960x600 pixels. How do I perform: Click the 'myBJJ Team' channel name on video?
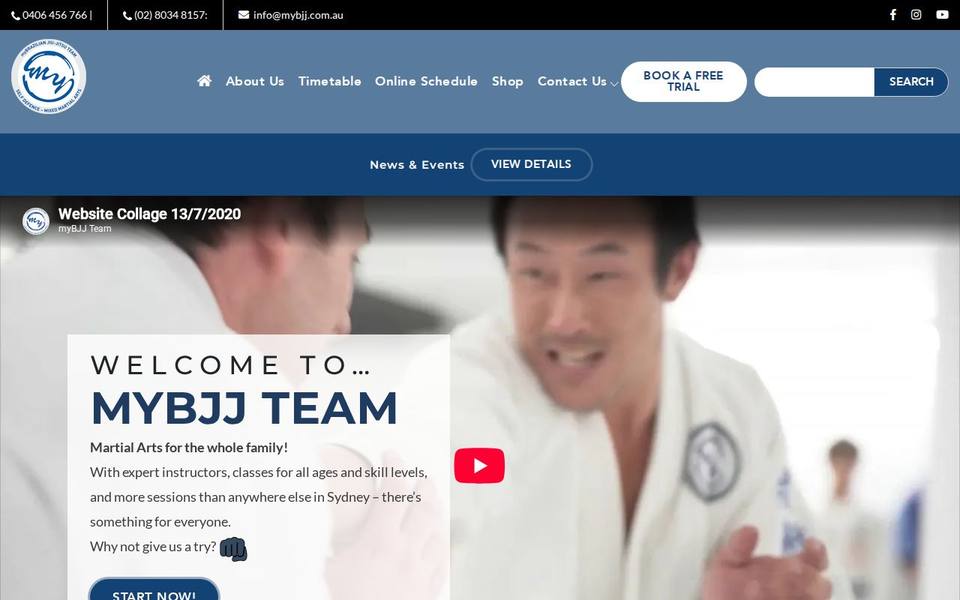[84, 228]
